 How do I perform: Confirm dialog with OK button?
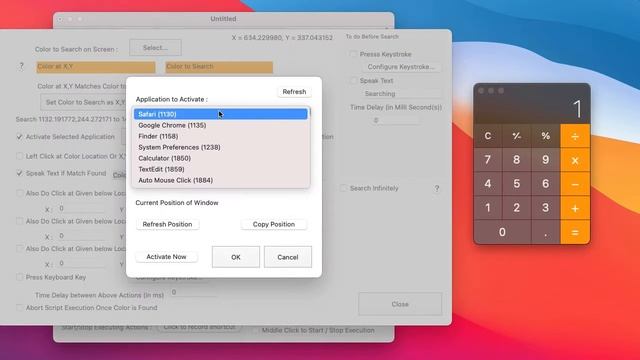tap(236, 257)
